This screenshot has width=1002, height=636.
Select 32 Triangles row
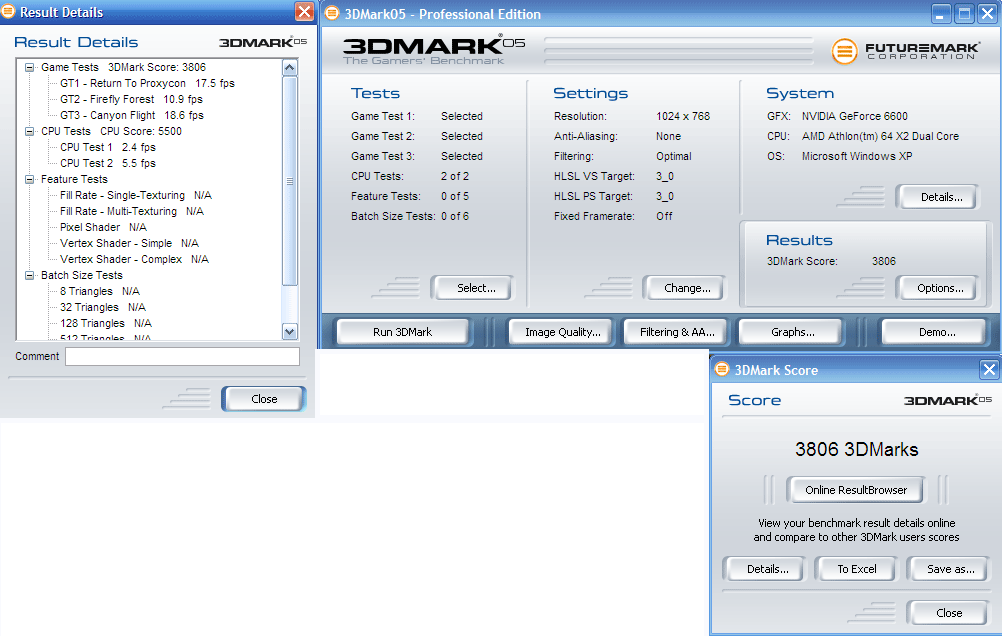click(103, 307)
